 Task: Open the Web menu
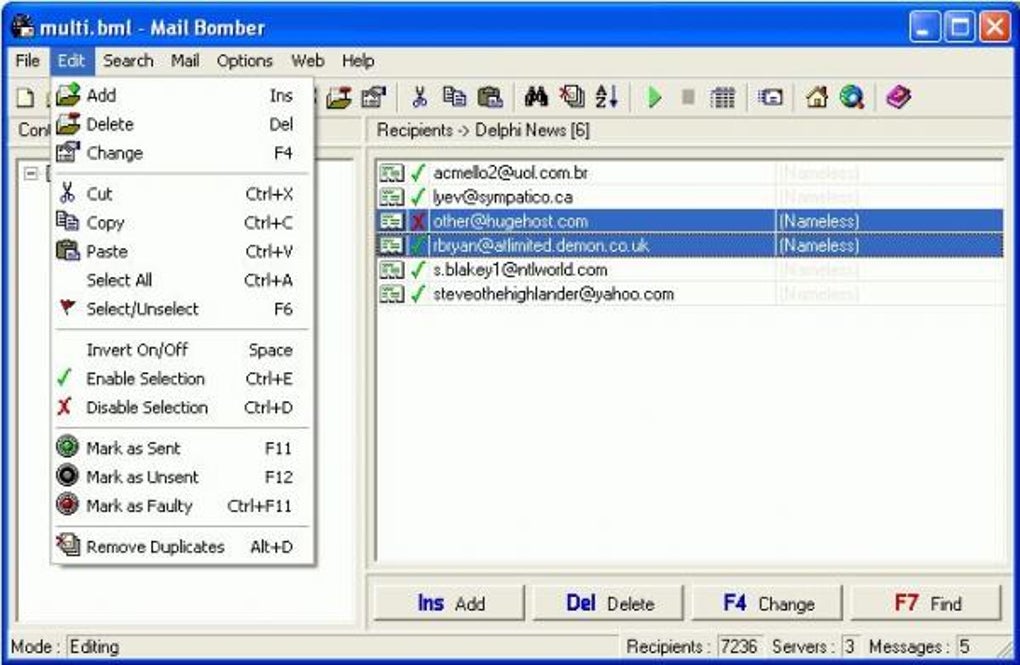tap(307, 61)
